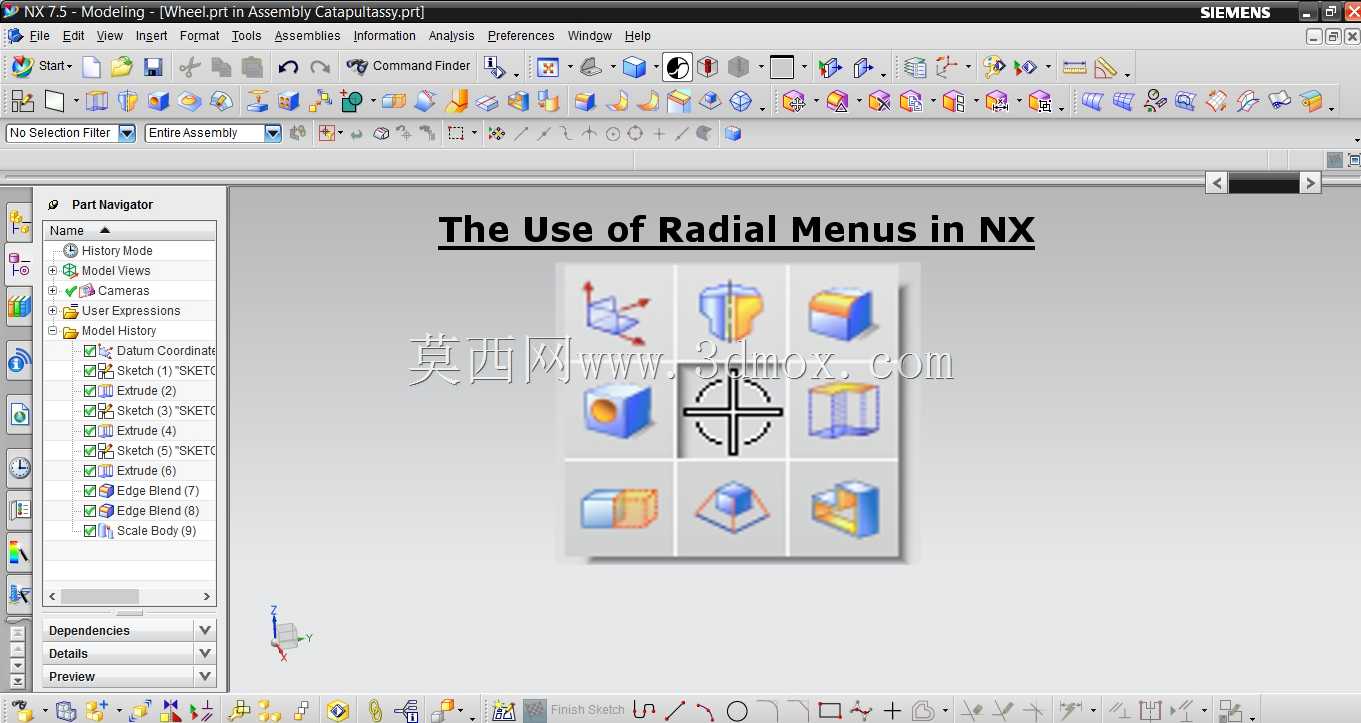1361x723 pixels.
Task: Click the Extrude icon on the feature toolbar
Action: [x=96, y=101]
